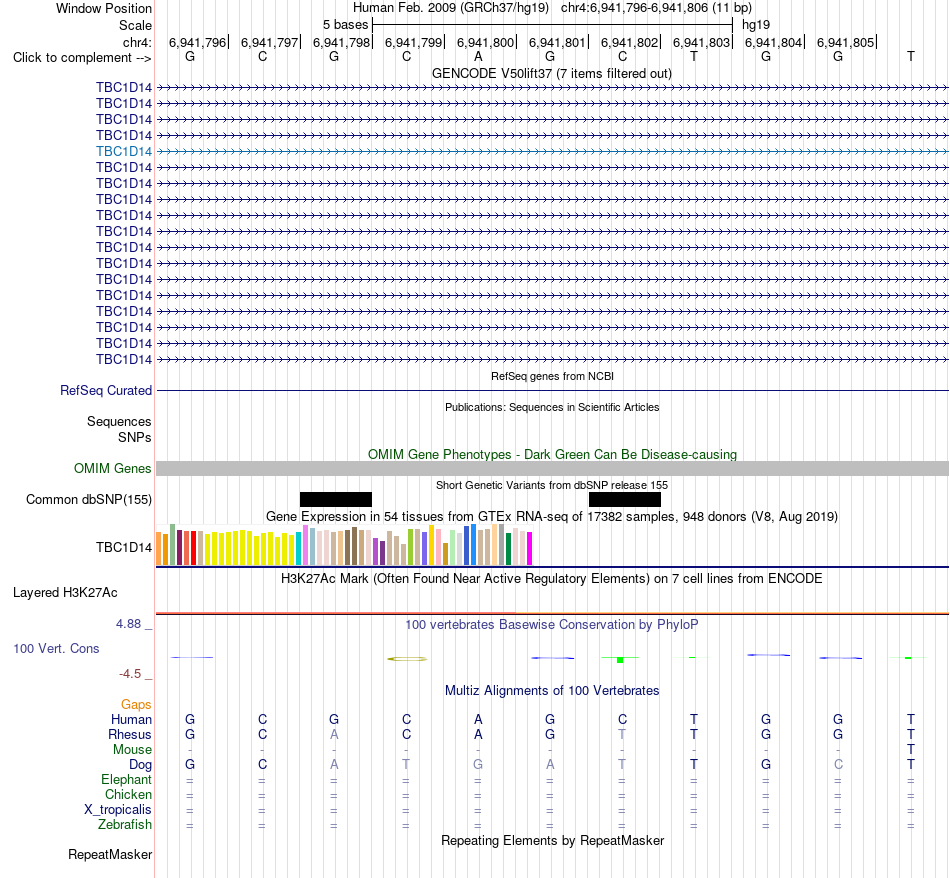
Task: Click the 'Window Position' label
Action: [104, 8]
